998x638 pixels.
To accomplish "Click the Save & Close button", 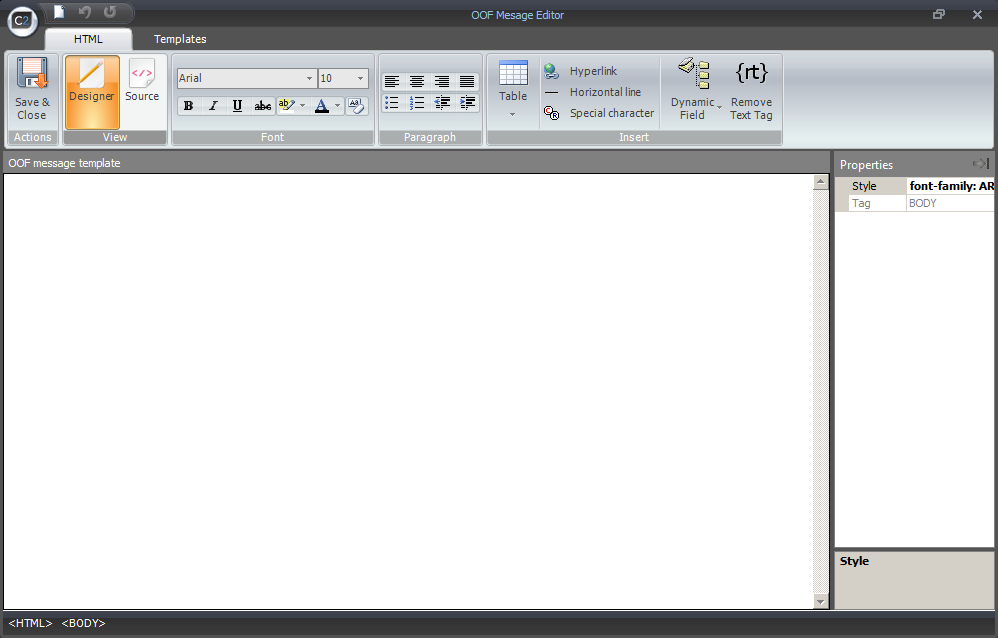I will tap(32, 91).
